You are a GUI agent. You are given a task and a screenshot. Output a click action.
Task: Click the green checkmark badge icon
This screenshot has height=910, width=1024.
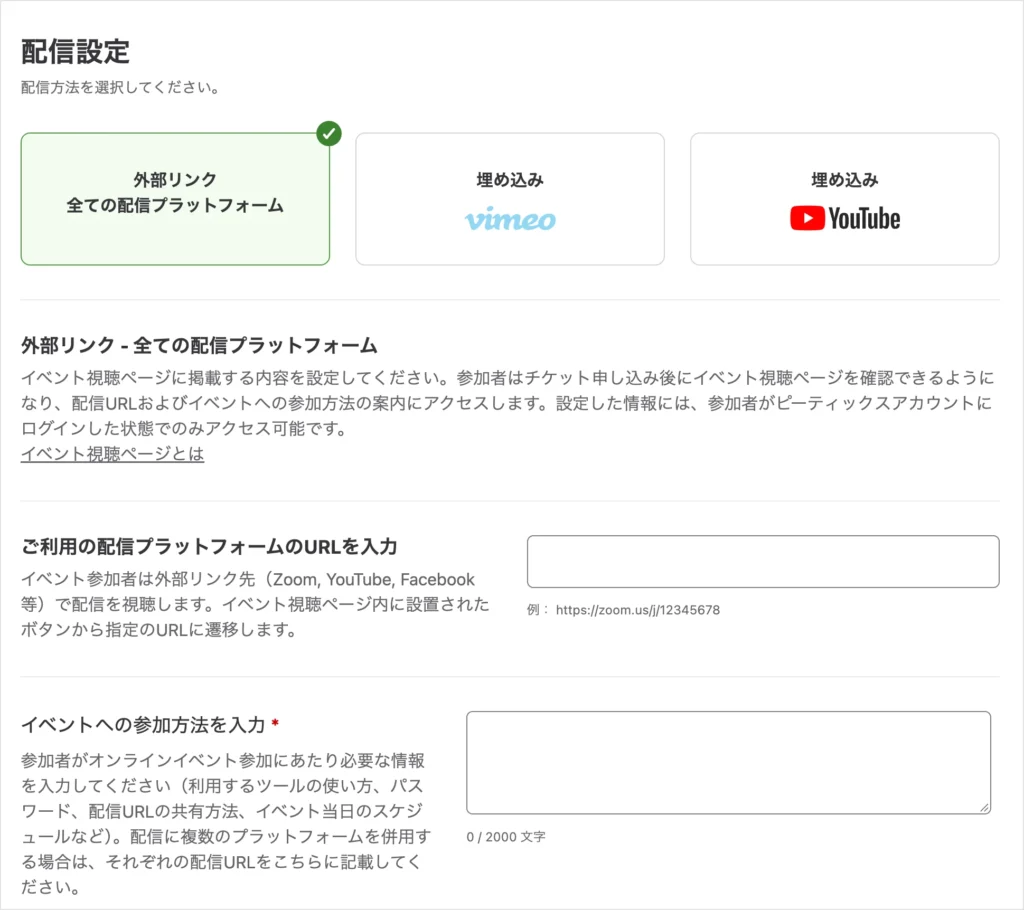pyautogui.click(x=329, y=133)
